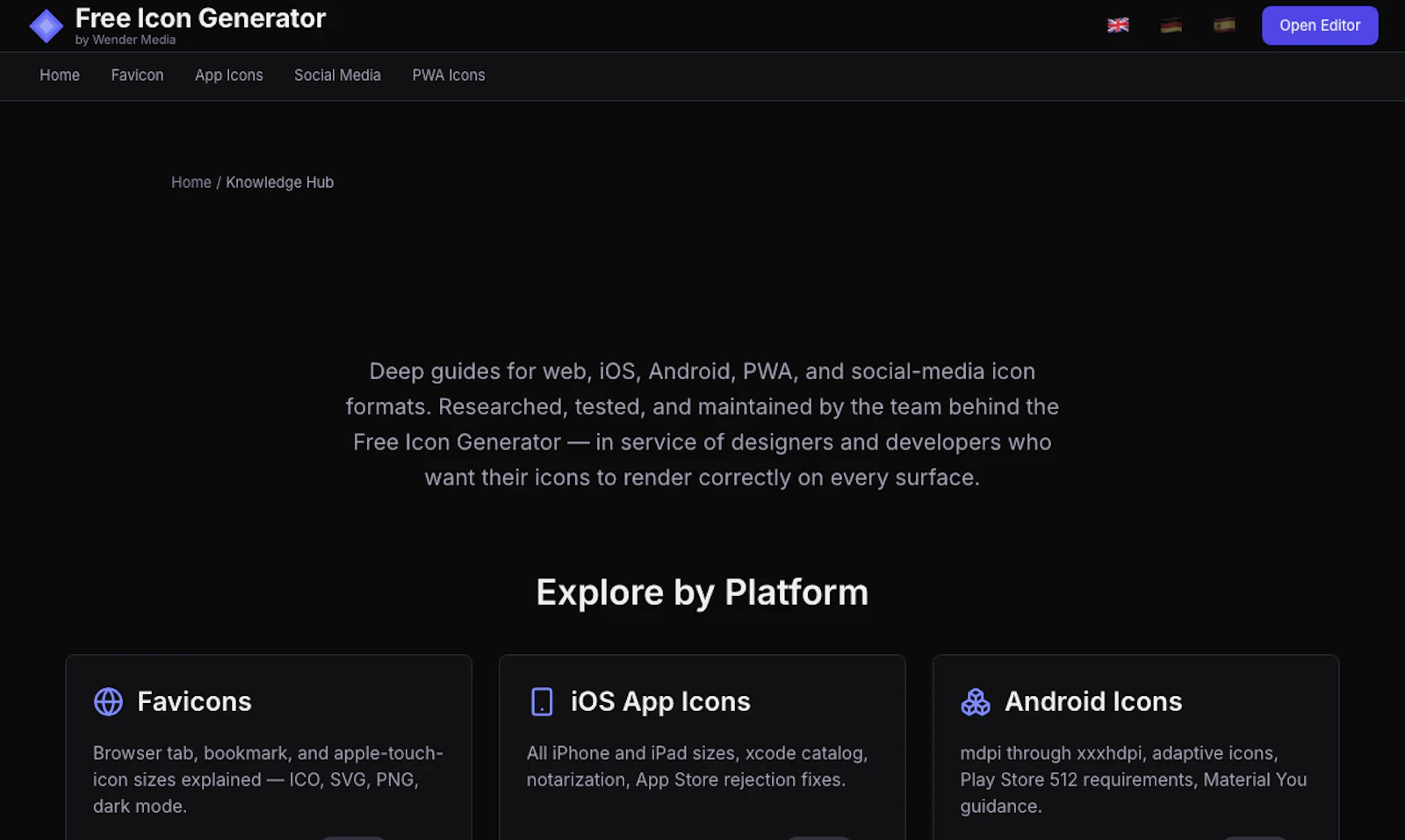Switch language with the UK flag
Screen dimensions: 1405x840
[x=1118, y=25]
